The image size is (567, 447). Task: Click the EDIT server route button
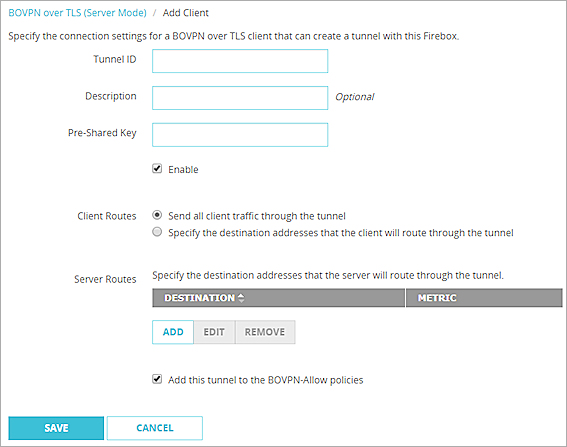click(214, 332)
